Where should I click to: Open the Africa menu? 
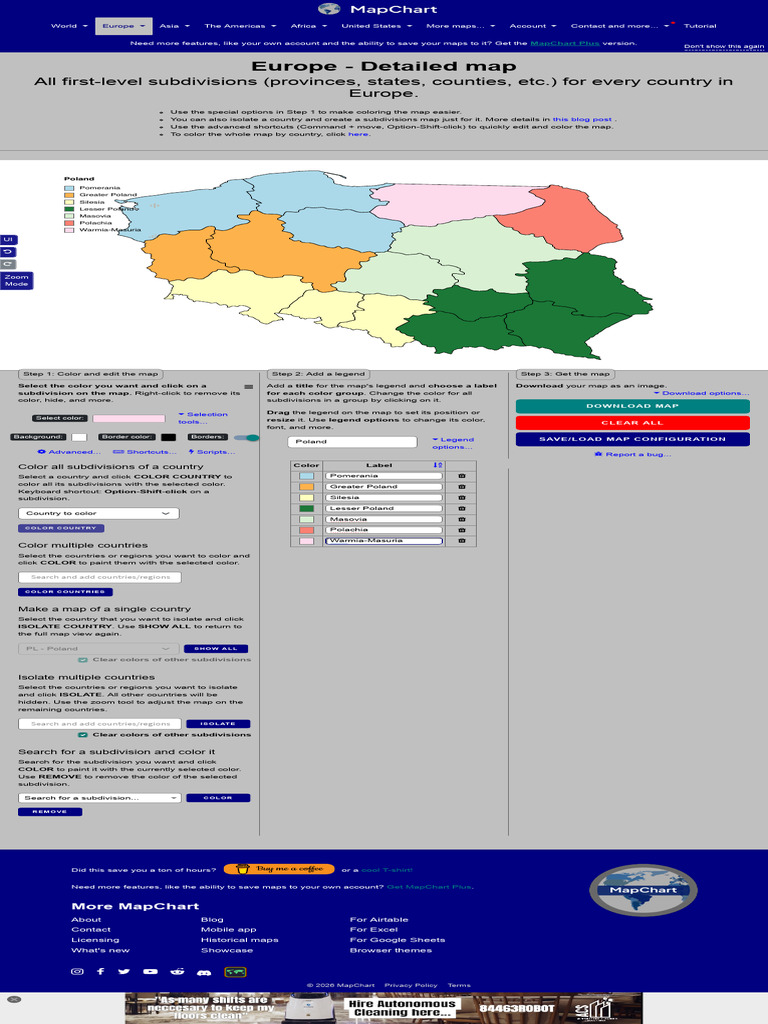pyautogui.click(x=308, y=26)
